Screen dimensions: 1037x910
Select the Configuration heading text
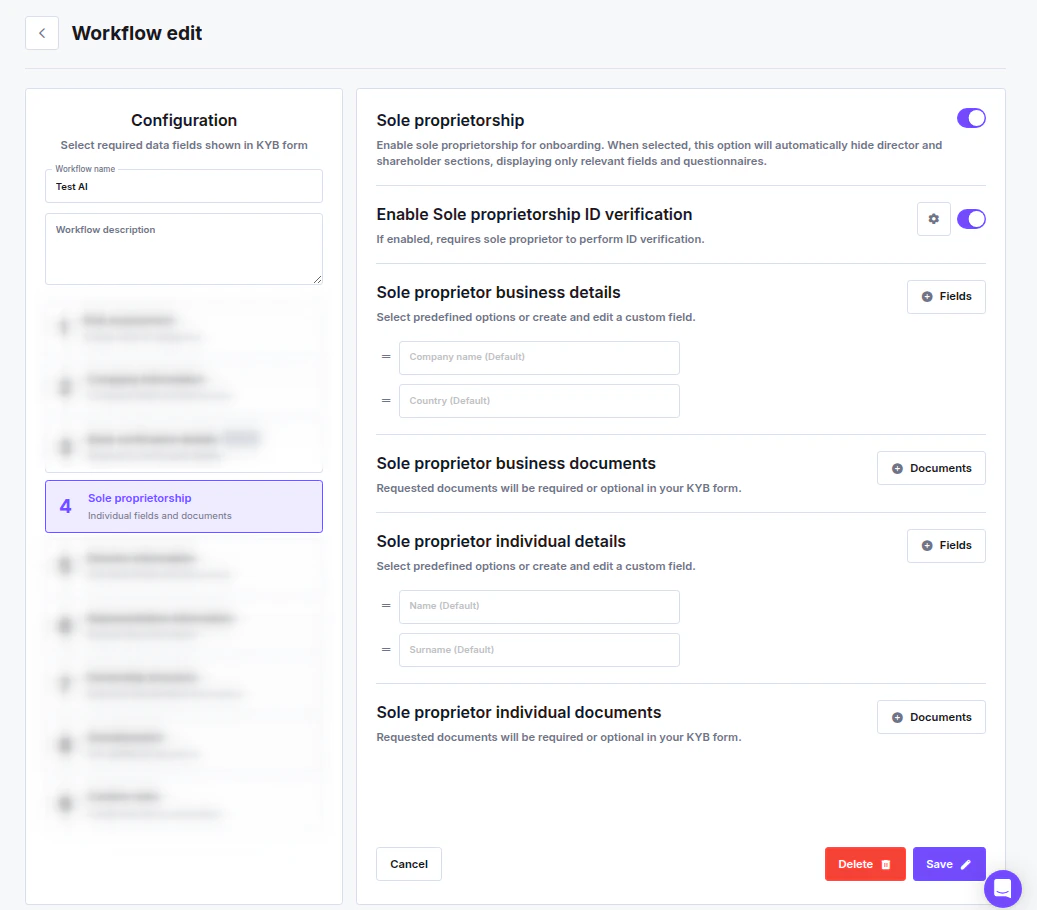point(184,120)
